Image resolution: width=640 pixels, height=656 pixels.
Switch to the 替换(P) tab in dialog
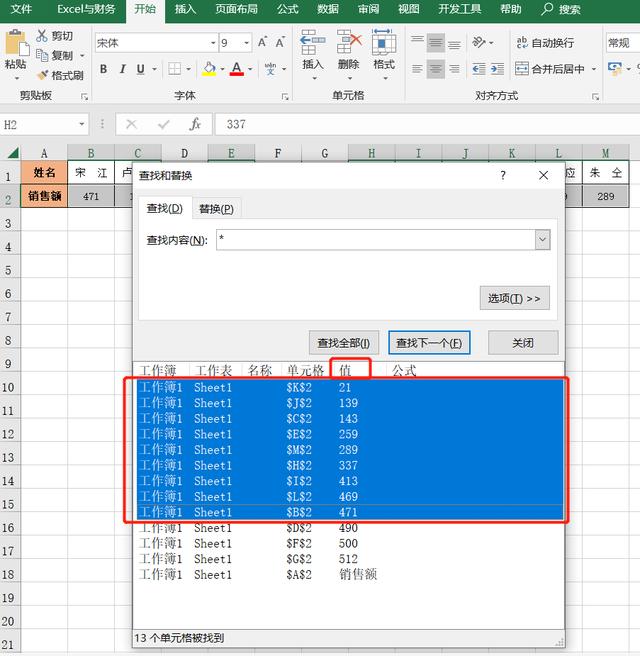(216, 208)
